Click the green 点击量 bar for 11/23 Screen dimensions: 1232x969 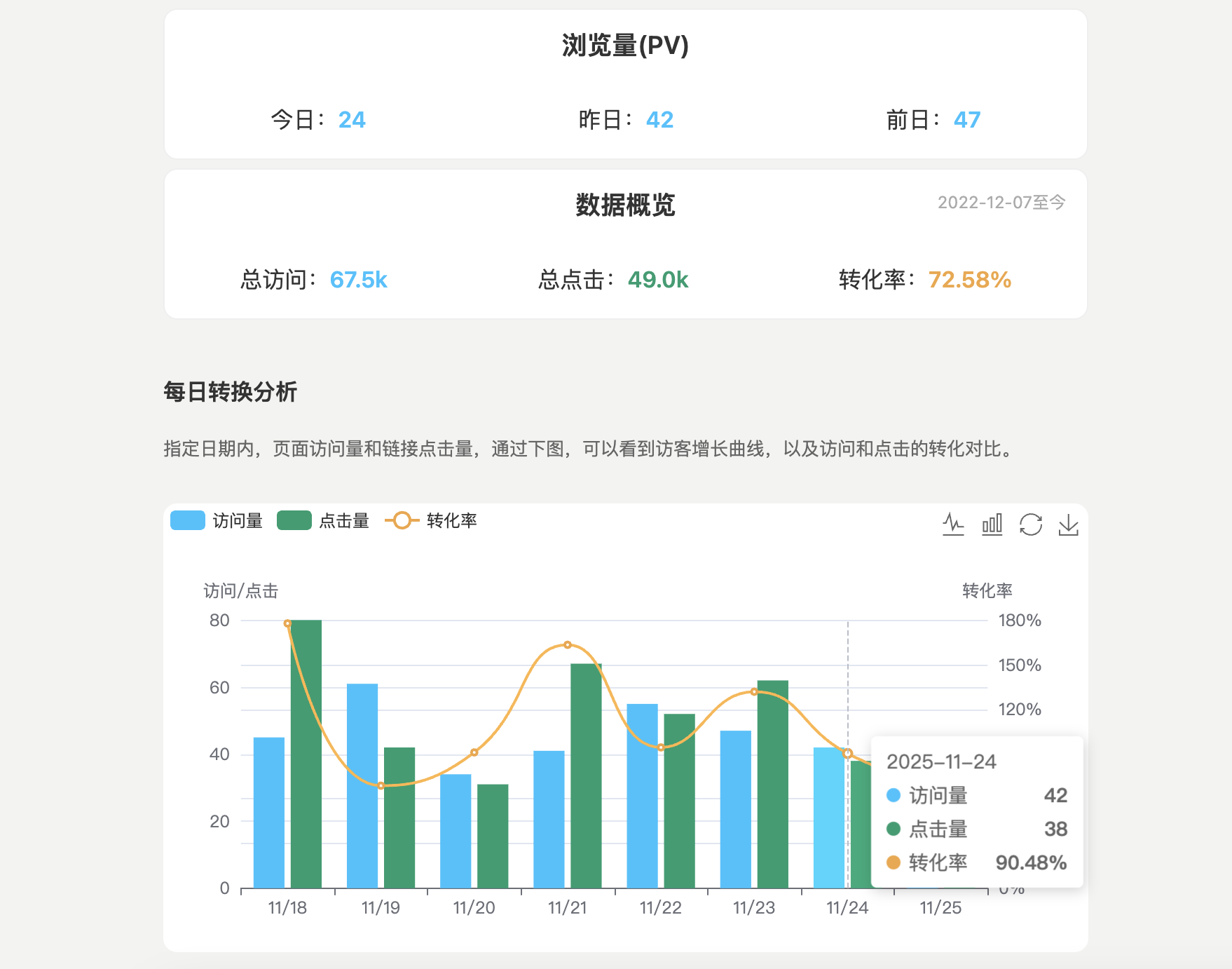[x=772, y=784]
